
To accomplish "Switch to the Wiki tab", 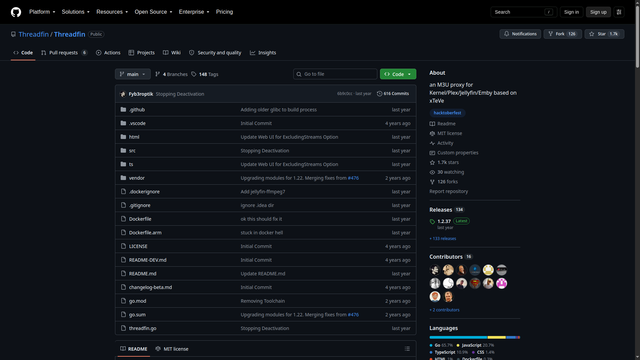I will (x=172, y=53).
